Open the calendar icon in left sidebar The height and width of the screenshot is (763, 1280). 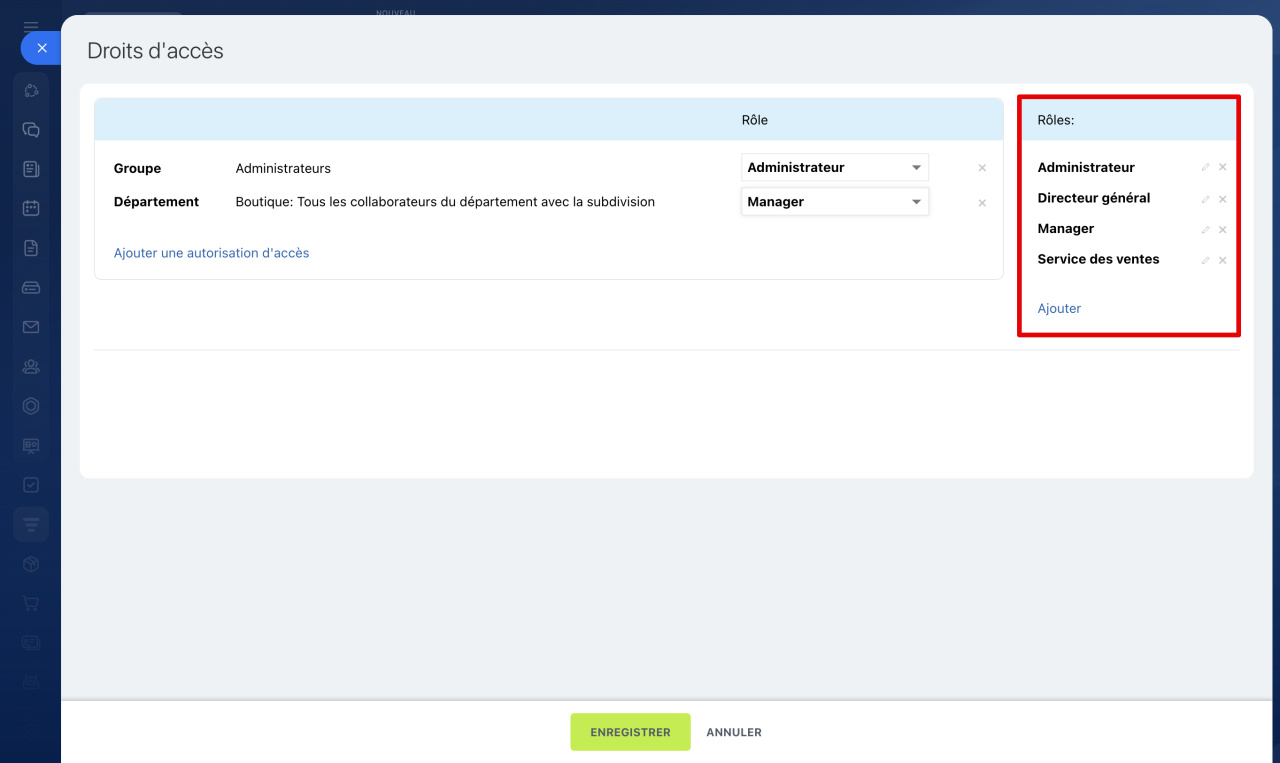[x=31, y=208]
